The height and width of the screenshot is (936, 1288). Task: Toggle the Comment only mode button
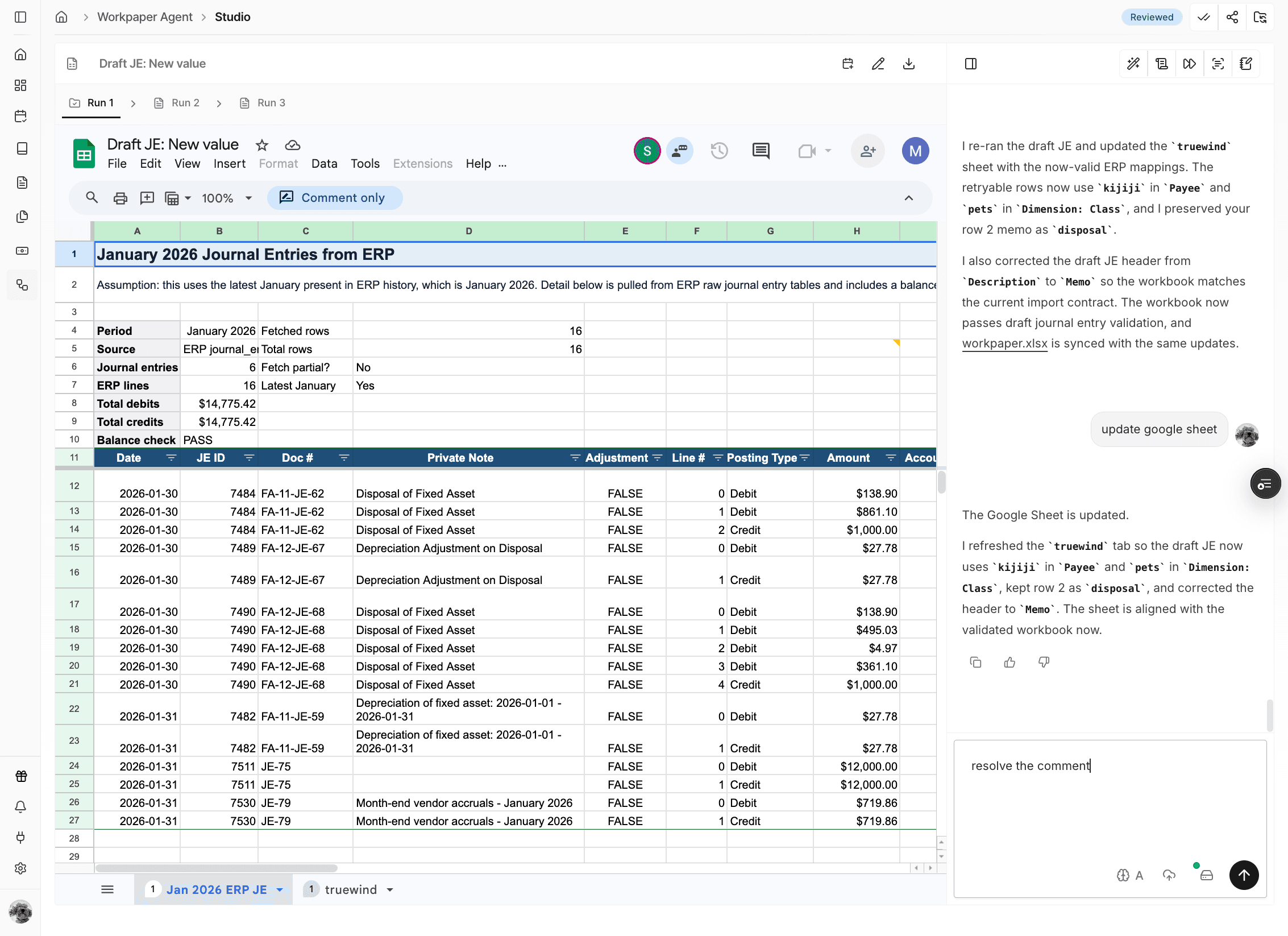(335, 197)
